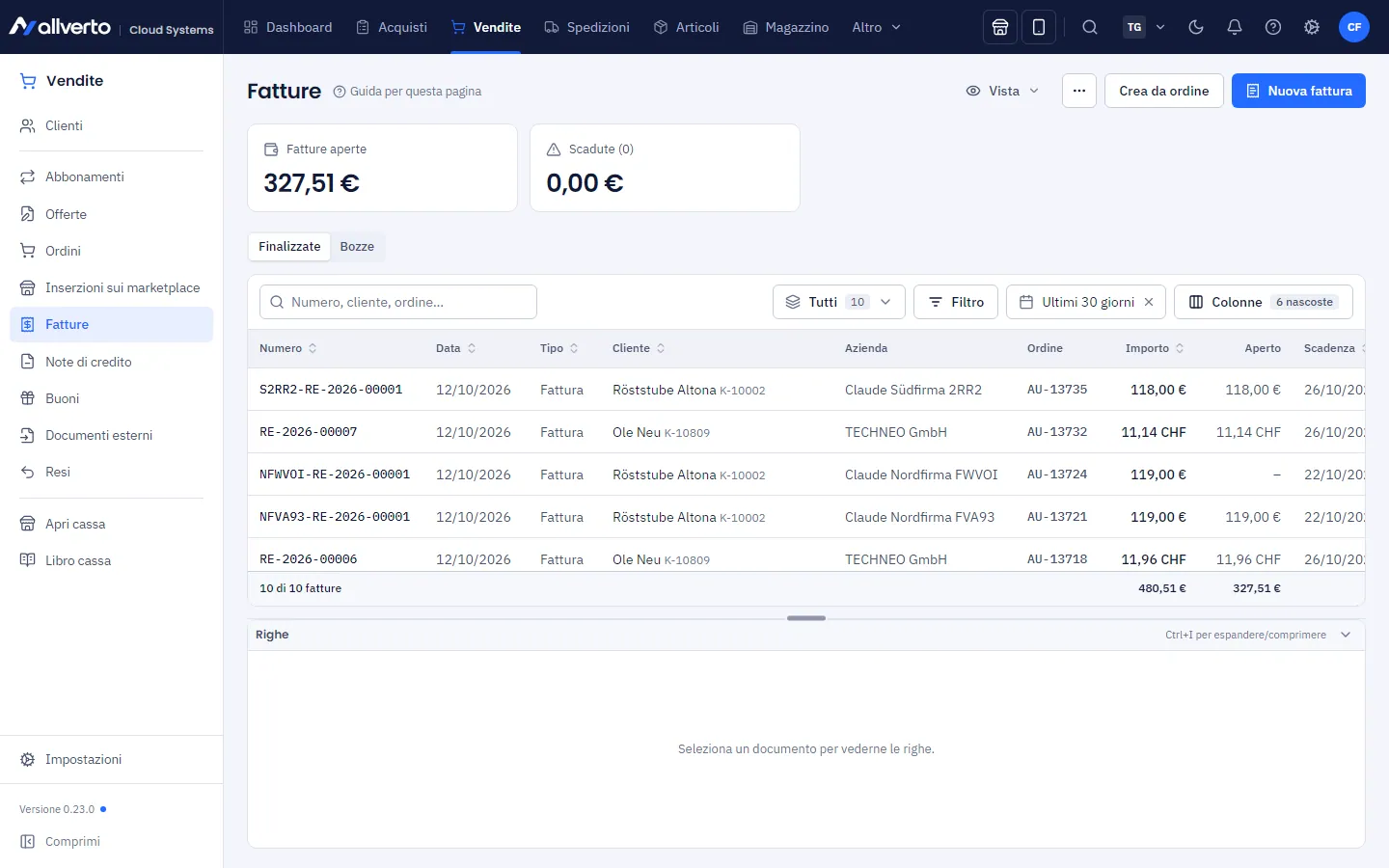This screenshot has height=868, width=1389.
Task: Open Buoni in the sidebar
Action: pos(111,398)
